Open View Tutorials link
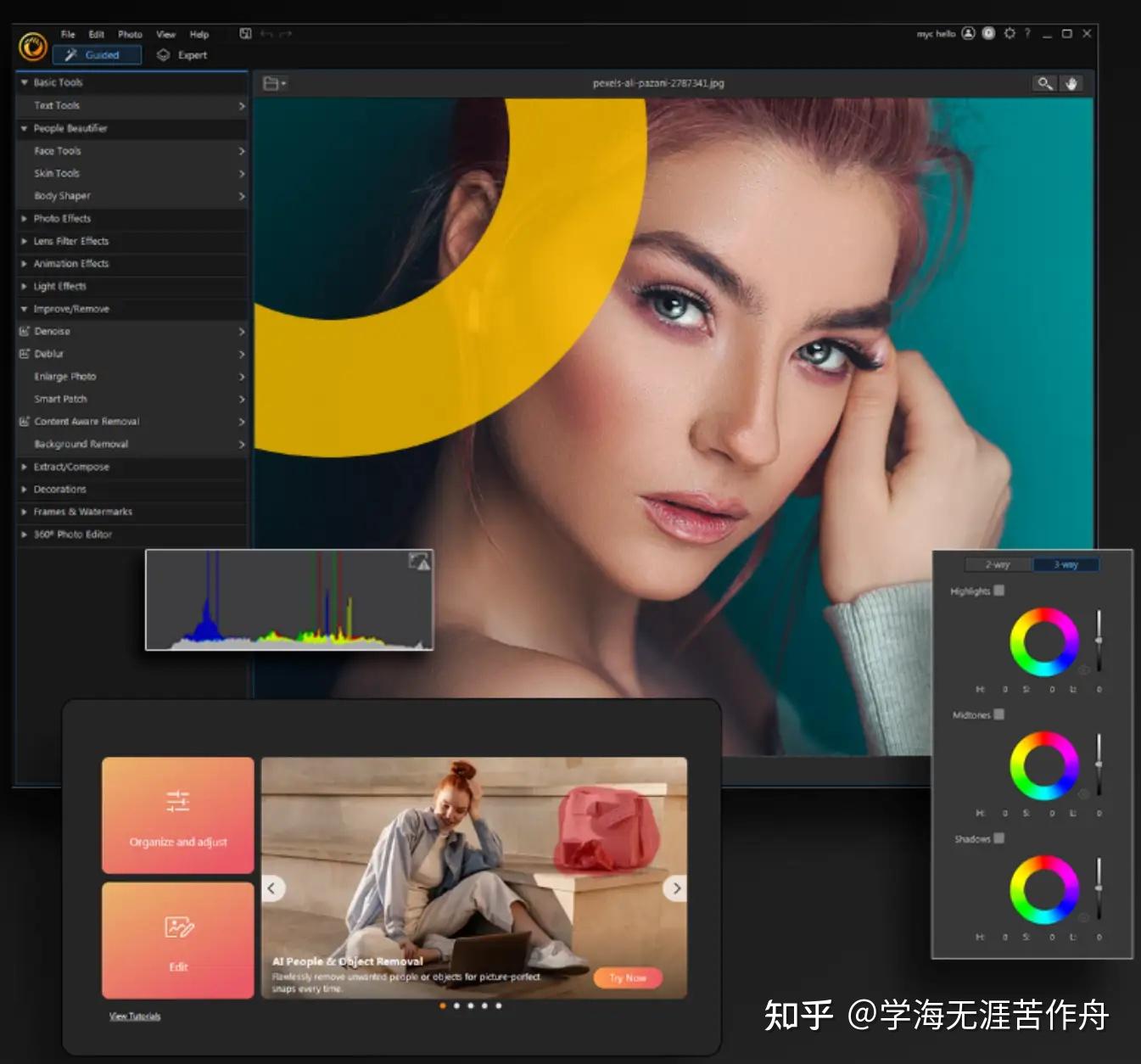 [x=133, y=1016]
